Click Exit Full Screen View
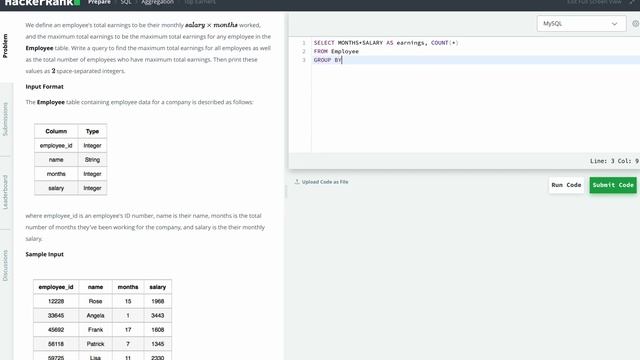The height and width of the screenshot is (360, 640). pos(594,2)
